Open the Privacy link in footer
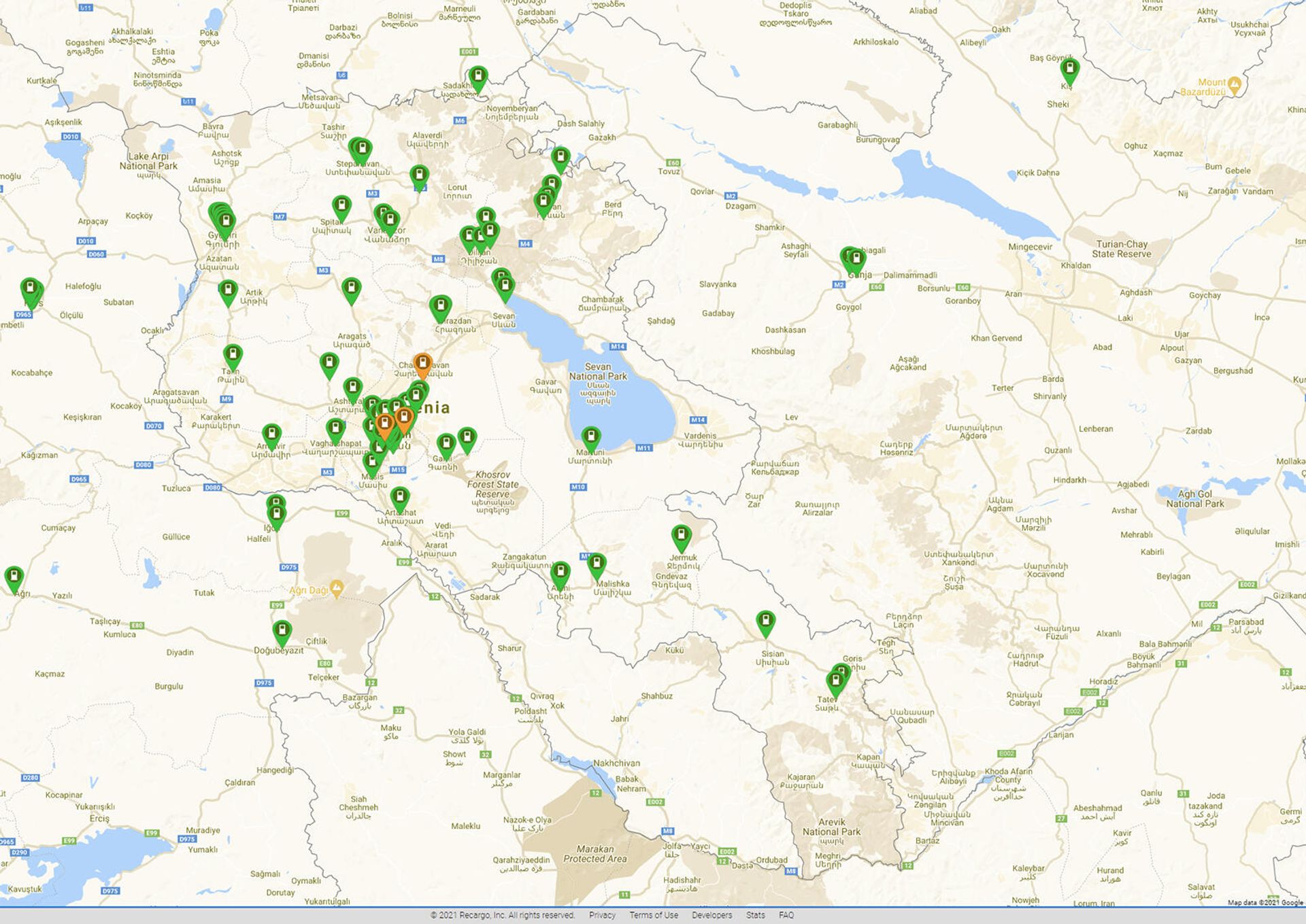The width and height of the screenshot is (1306, 924). (x=602, y=915)
